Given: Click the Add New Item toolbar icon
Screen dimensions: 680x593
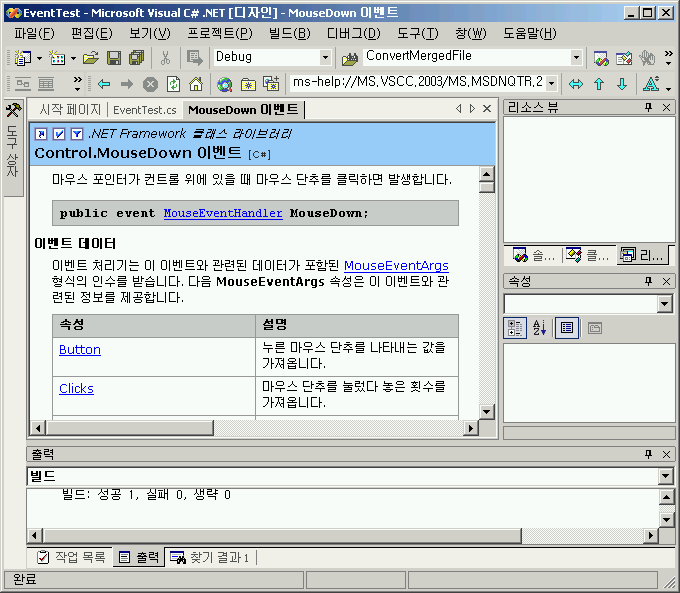Looking at the screenshot, I should coord(57,58).
